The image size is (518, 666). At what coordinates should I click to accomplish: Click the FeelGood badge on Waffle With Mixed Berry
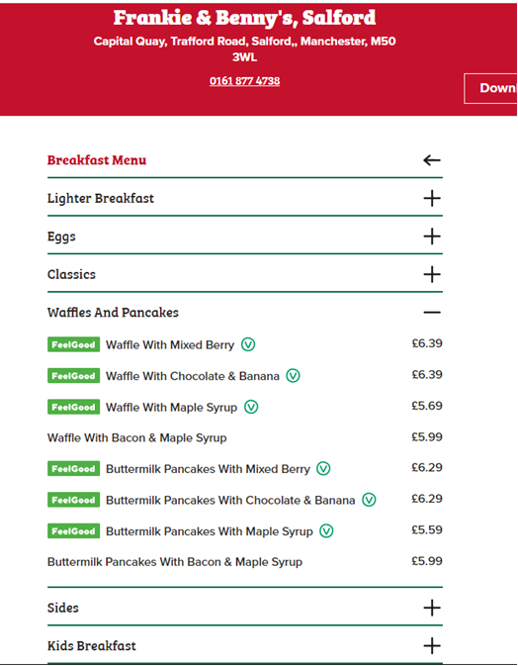click(x=73, y=344)
